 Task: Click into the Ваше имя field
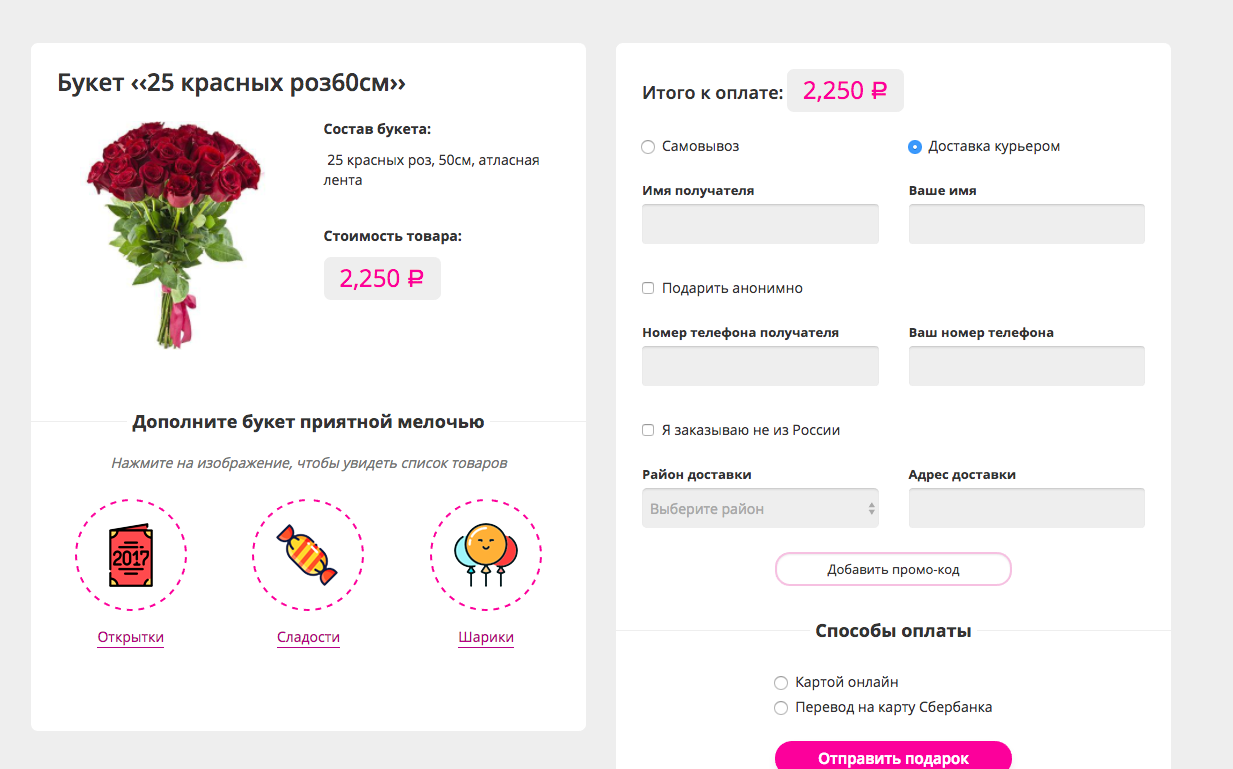tap(1026, 224)
